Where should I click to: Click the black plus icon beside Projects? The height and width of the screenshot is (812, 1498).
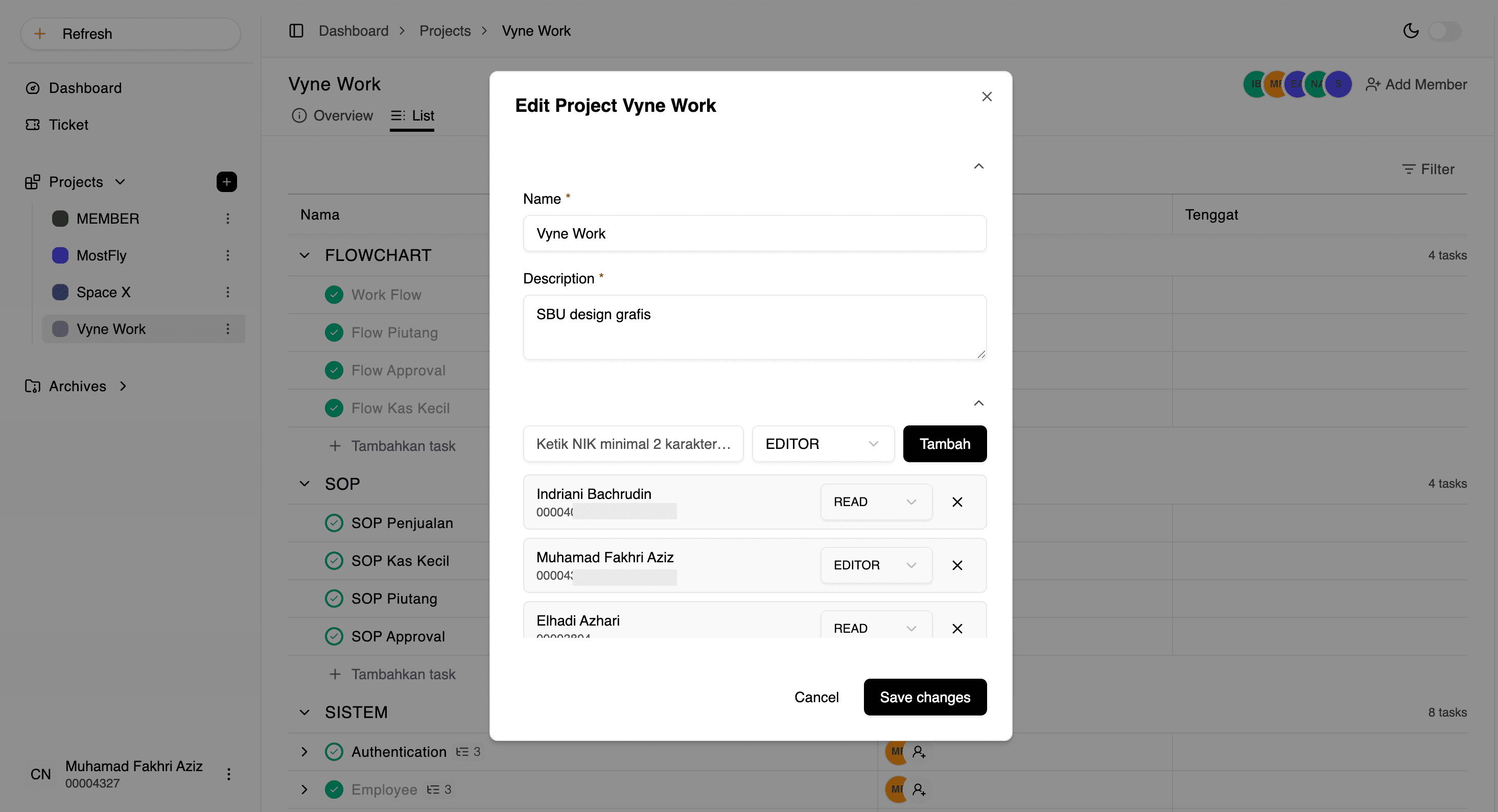pyautogui.click(x=226, y=182)
